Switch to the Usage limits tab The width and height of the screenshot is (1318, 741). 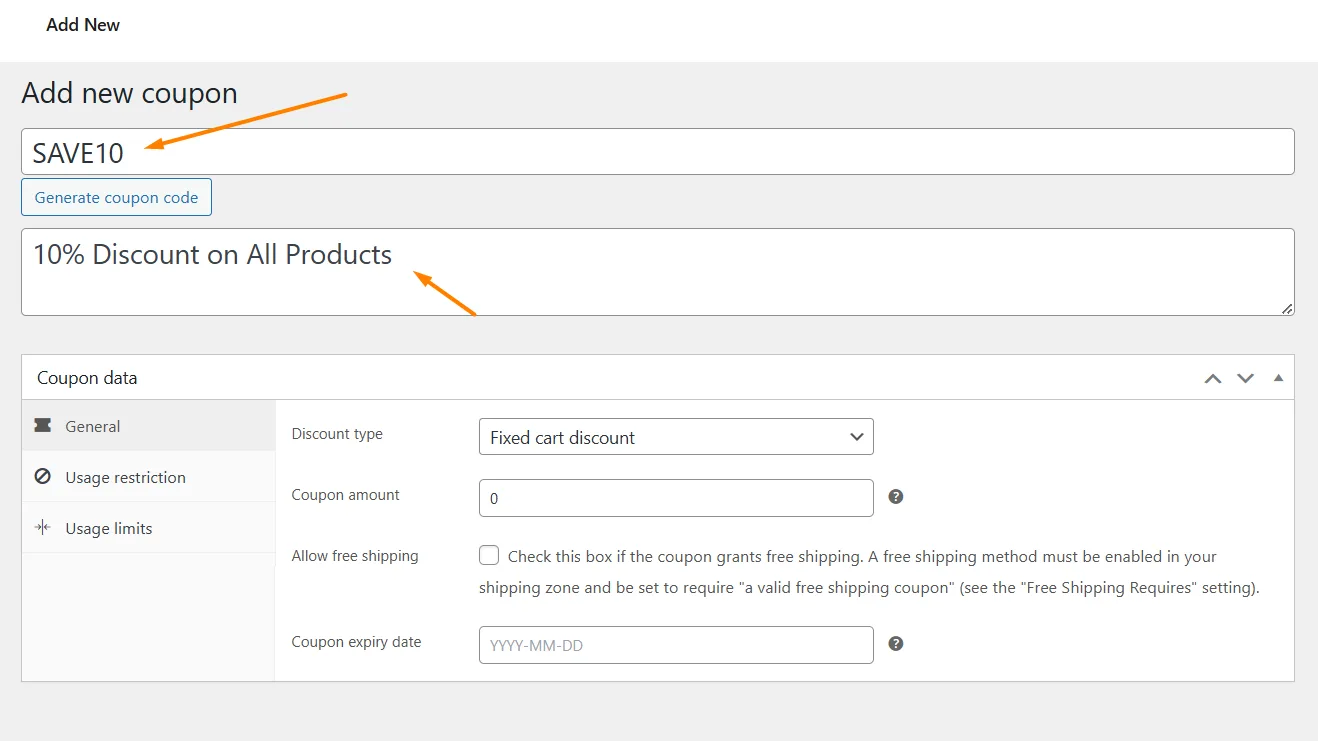(148, 528)
